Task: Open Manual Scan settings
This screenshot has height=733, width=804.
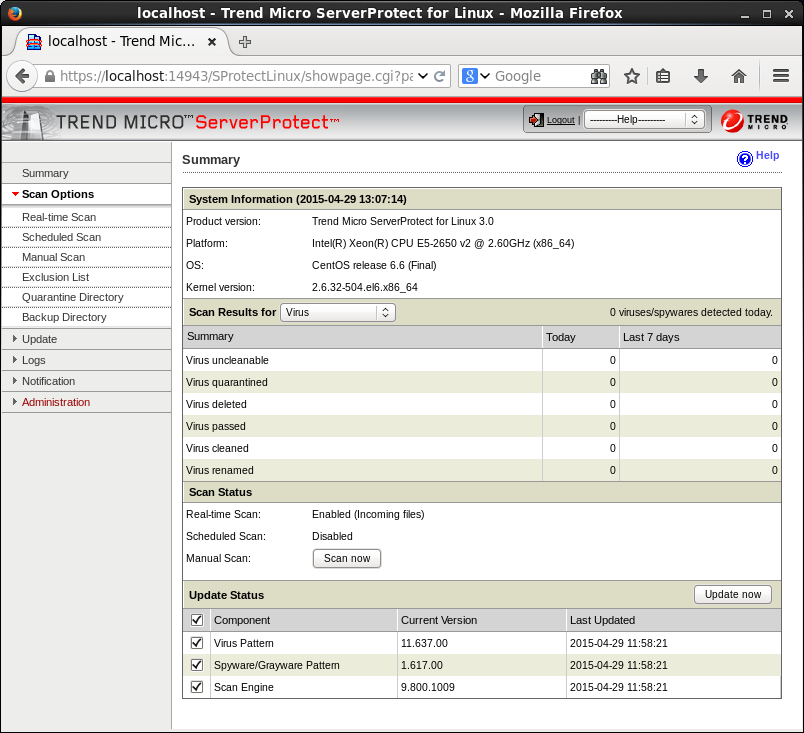Action: click(x=53, y=257)
